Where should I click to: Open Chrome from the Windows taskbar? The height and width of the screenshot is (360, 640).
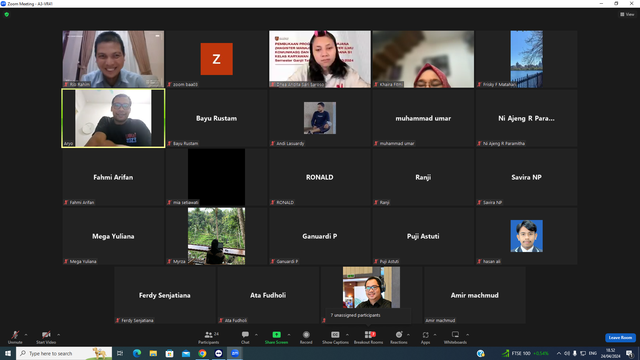click(202, 353)
